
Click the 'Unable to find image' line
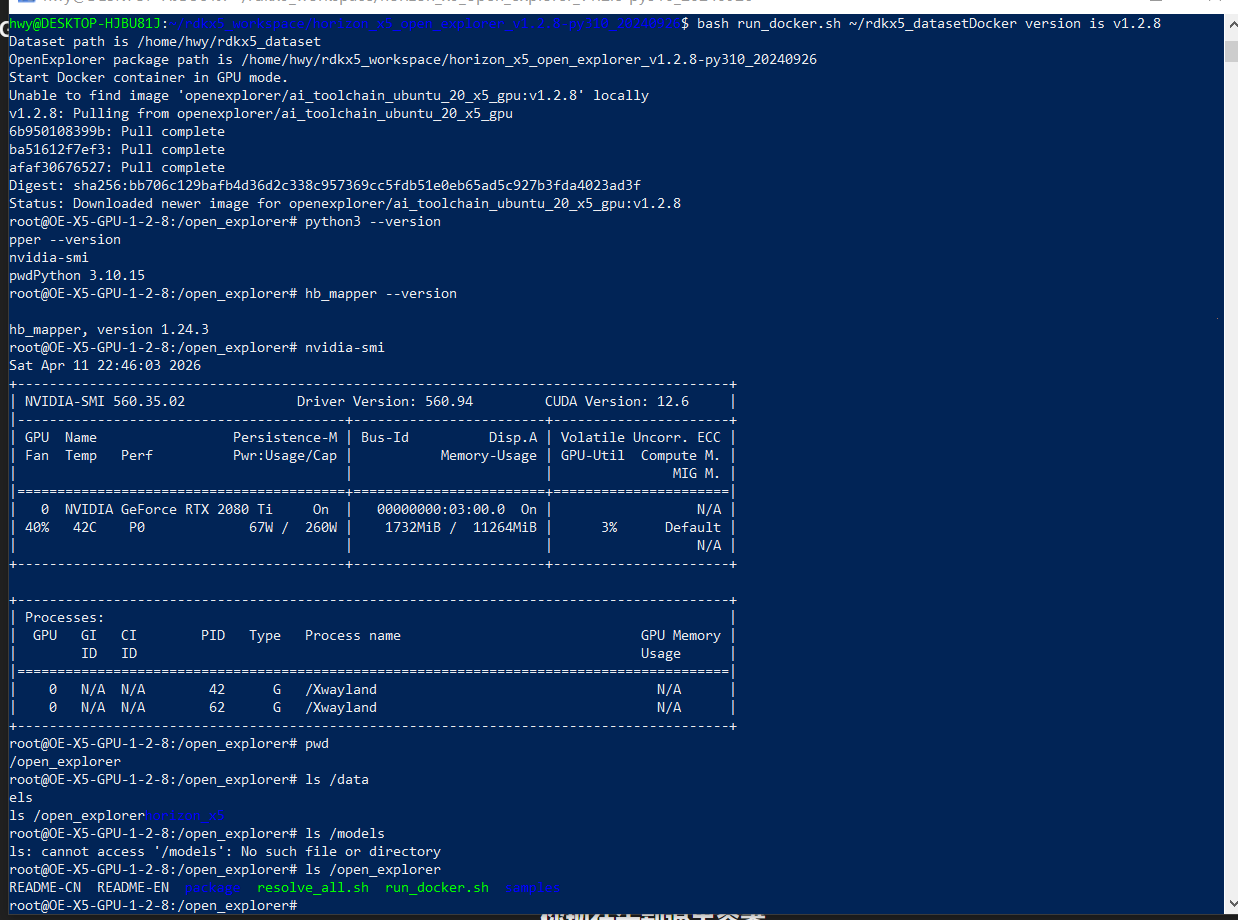329,95
